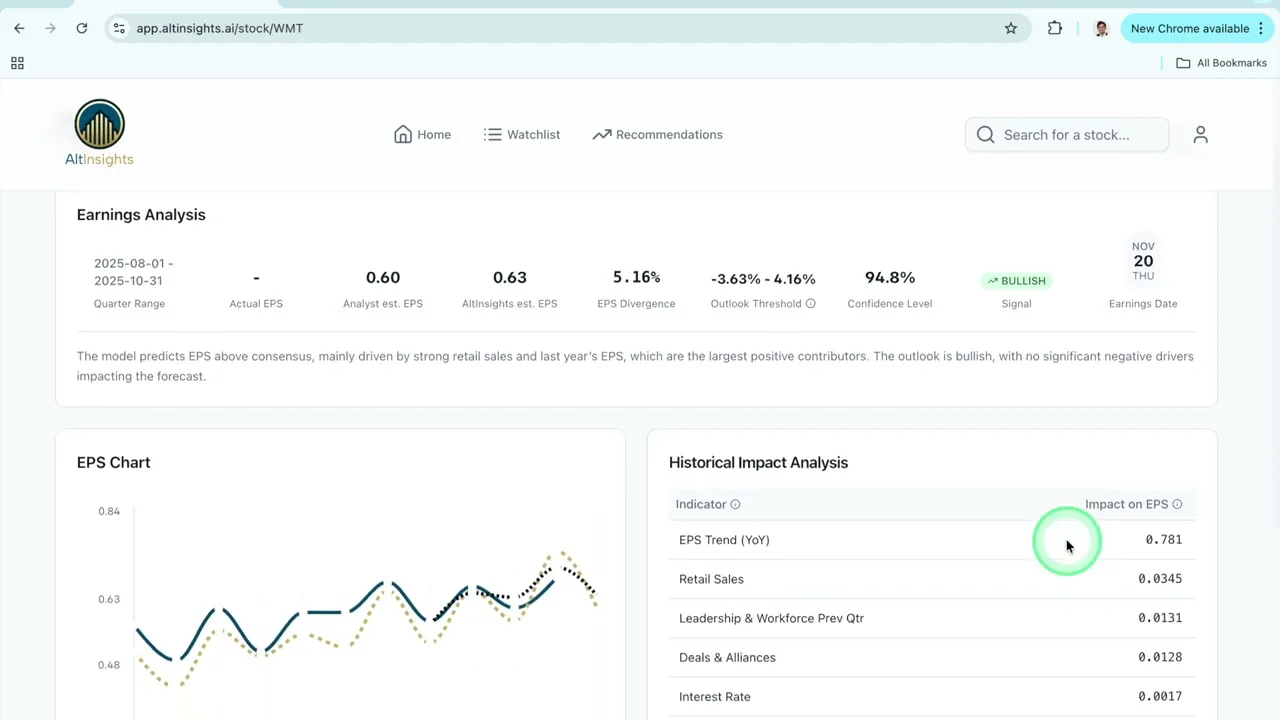Open site information icon in address bar
This screenshot has width=1280, height=720.
119,28
